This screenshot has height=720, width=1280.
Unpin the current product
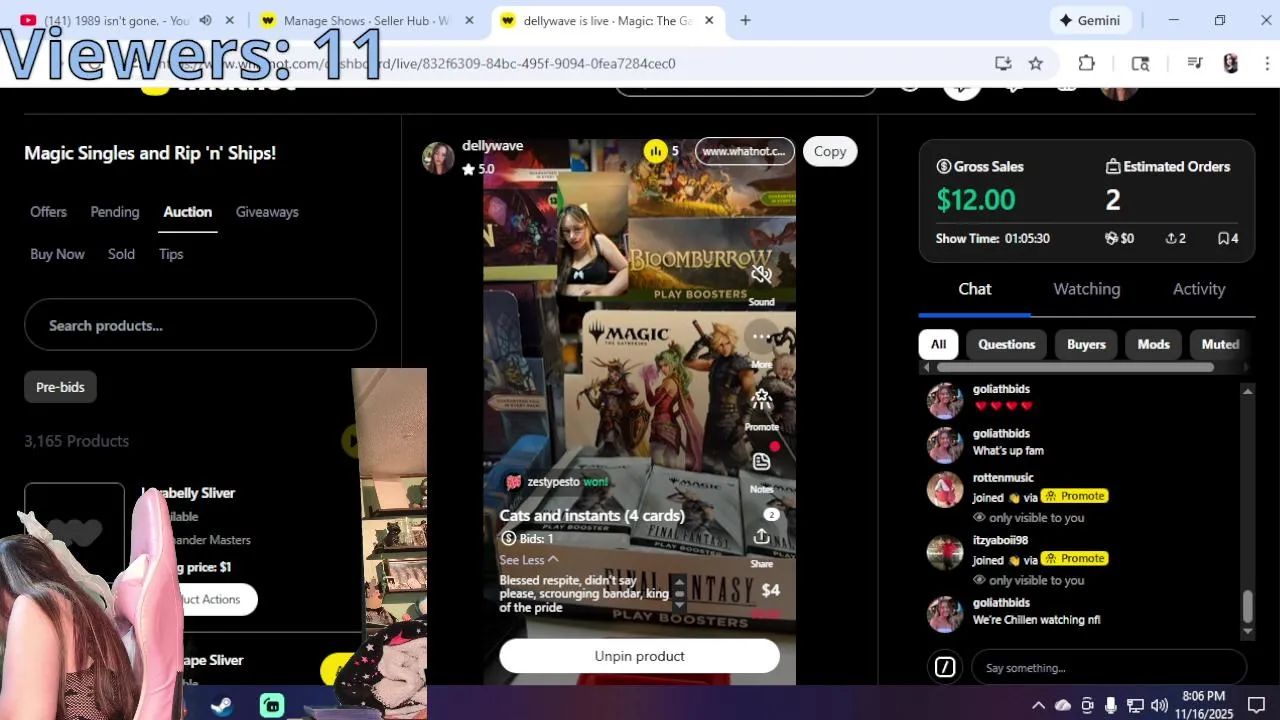point(639,656)
